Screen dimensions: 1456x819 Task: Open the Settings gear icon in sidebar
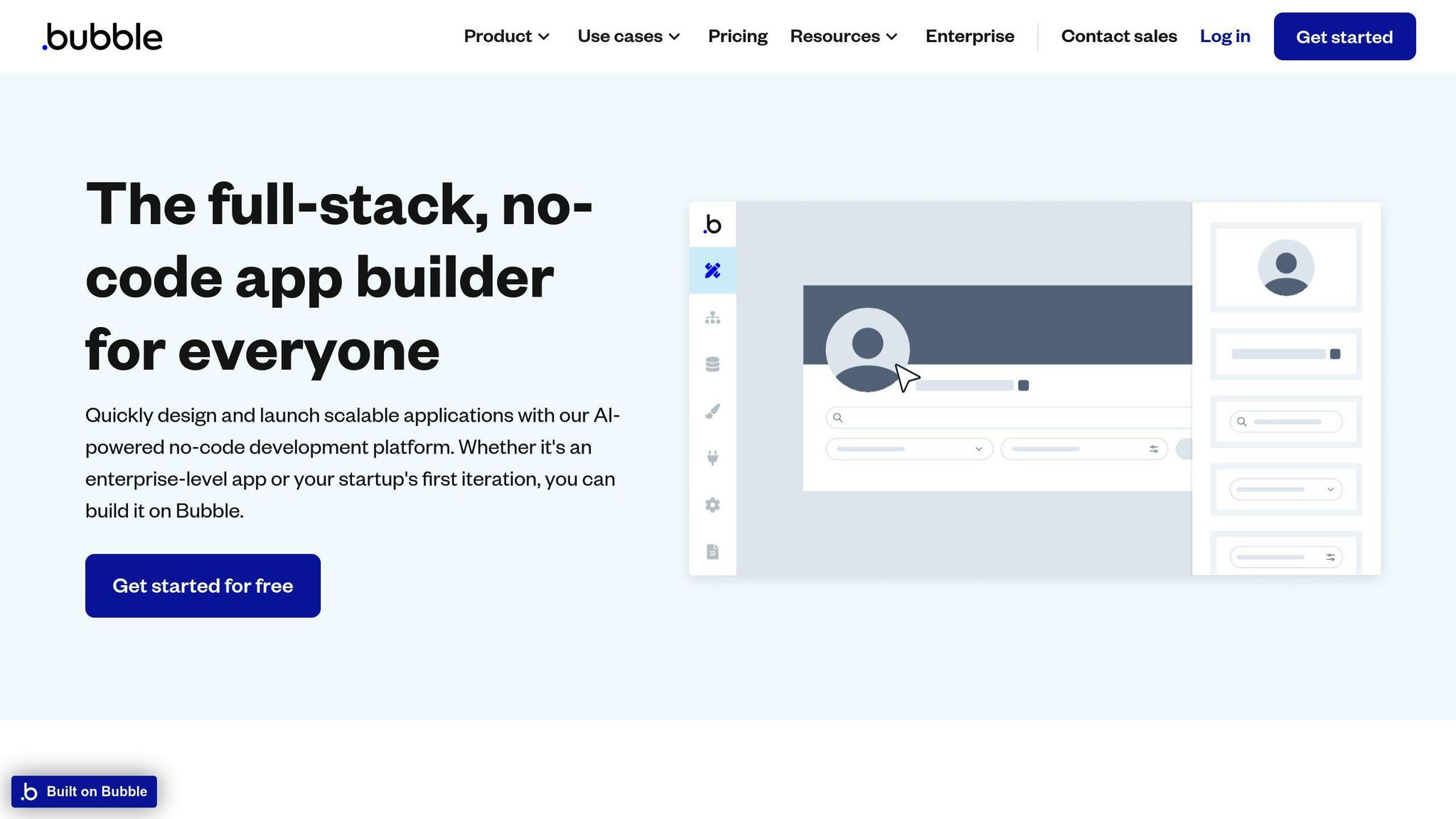[712, 505]
